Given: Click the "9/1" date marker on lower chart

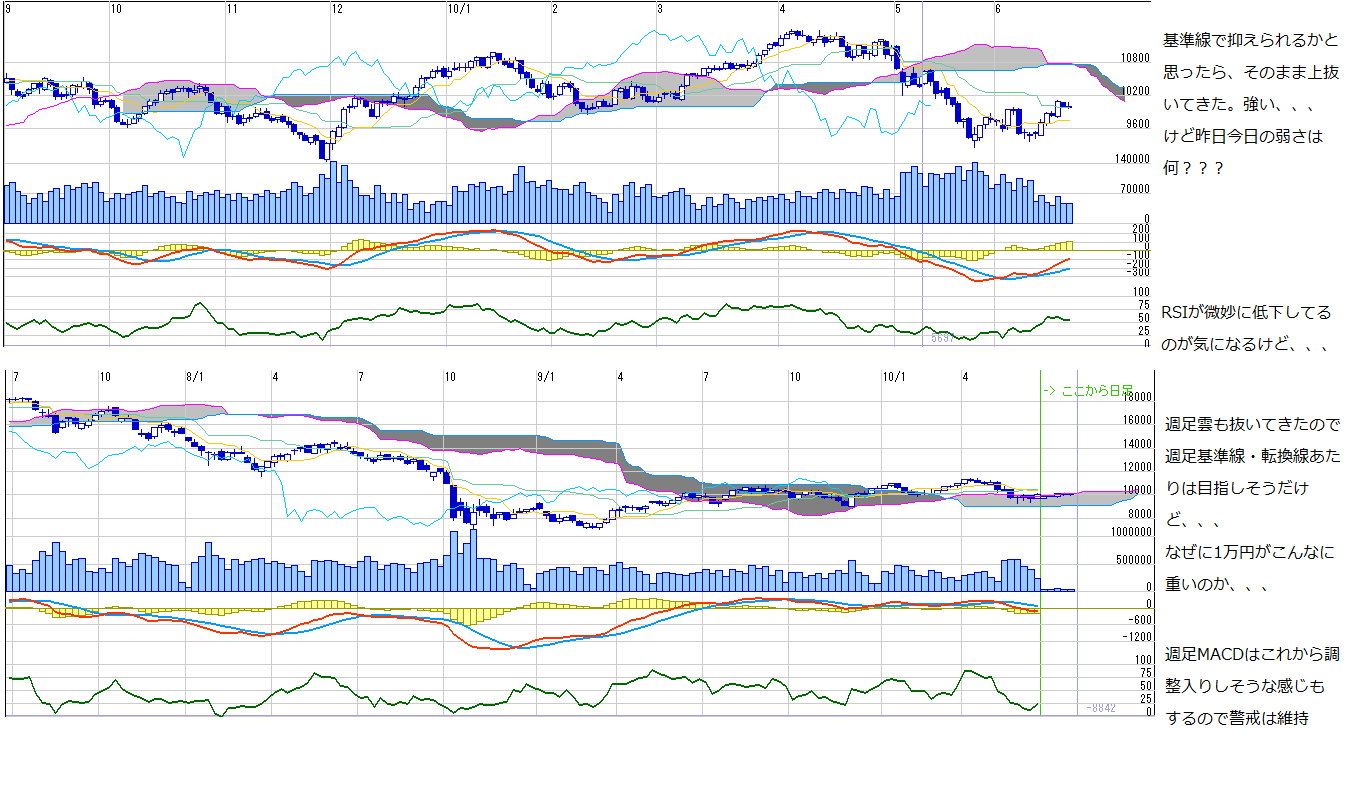Looking at the screenshot, I should click(x=546, y=377).
